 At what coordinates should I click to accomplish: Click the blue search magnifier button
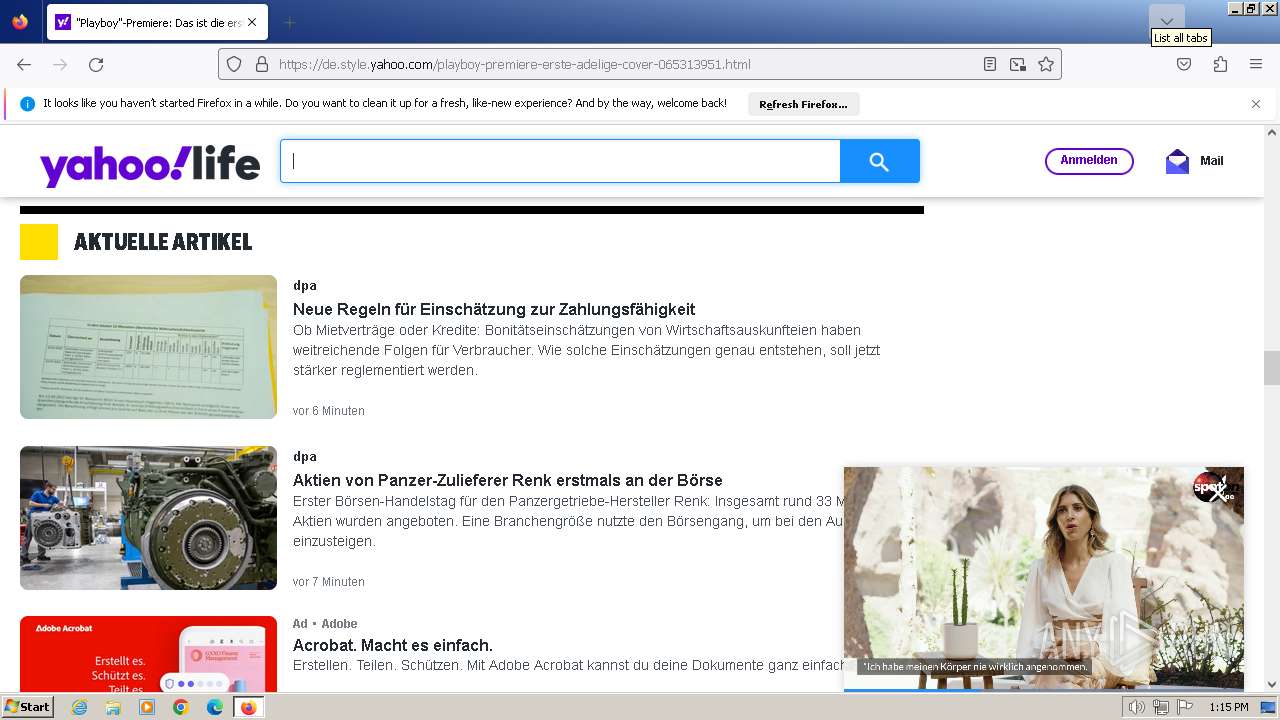coord(879,161)
